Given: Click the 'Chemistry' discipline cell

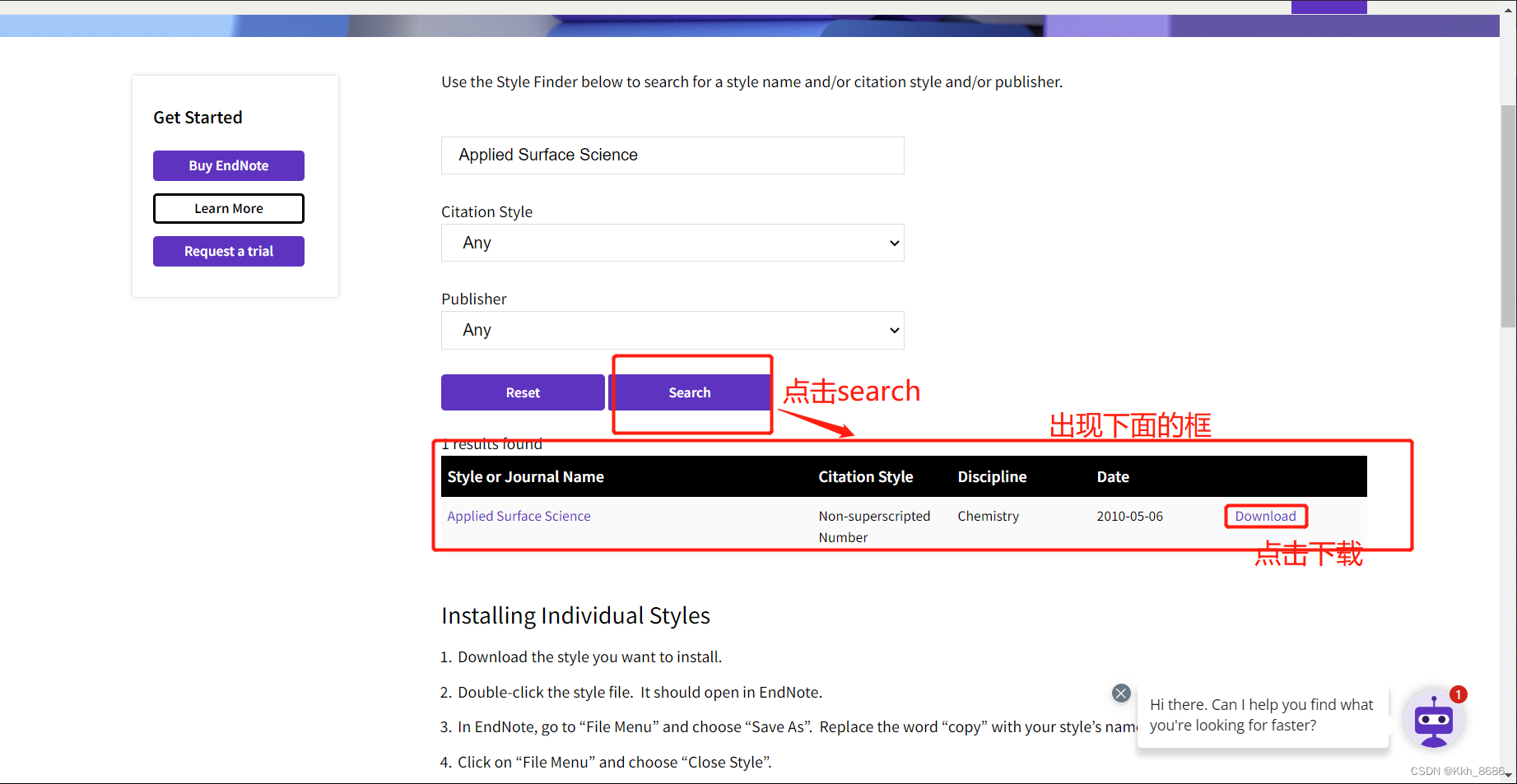Looking at the screenshot, I should click(x=988, y=516).
